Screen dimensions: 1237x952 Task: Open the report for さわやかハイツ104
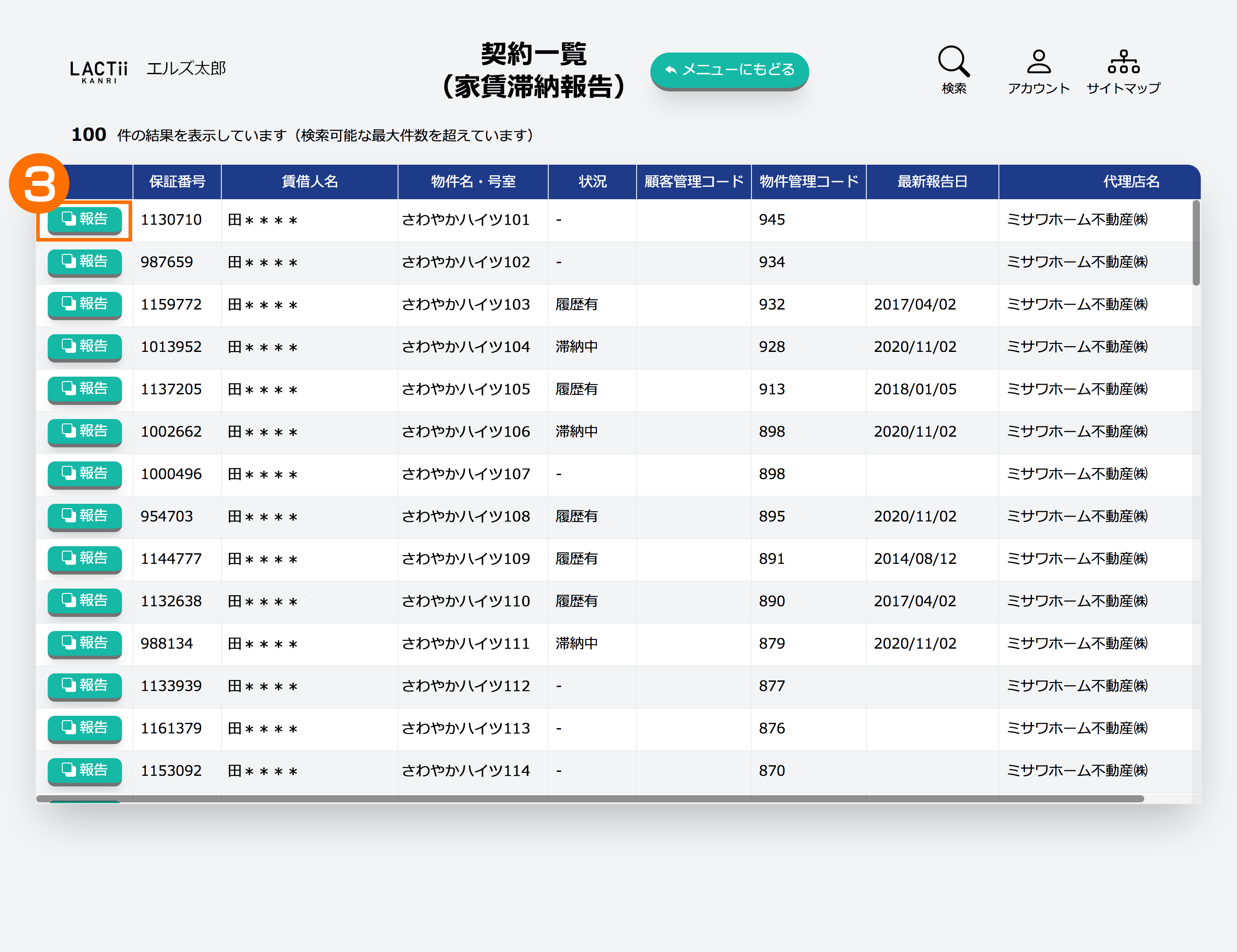click(85, 346)
